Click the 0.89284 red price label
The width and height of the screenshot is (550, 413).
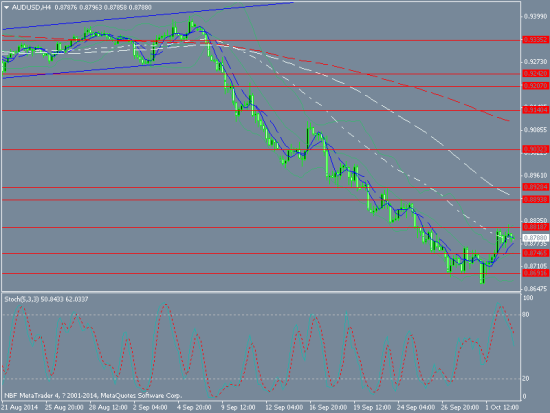pos(535,187)
